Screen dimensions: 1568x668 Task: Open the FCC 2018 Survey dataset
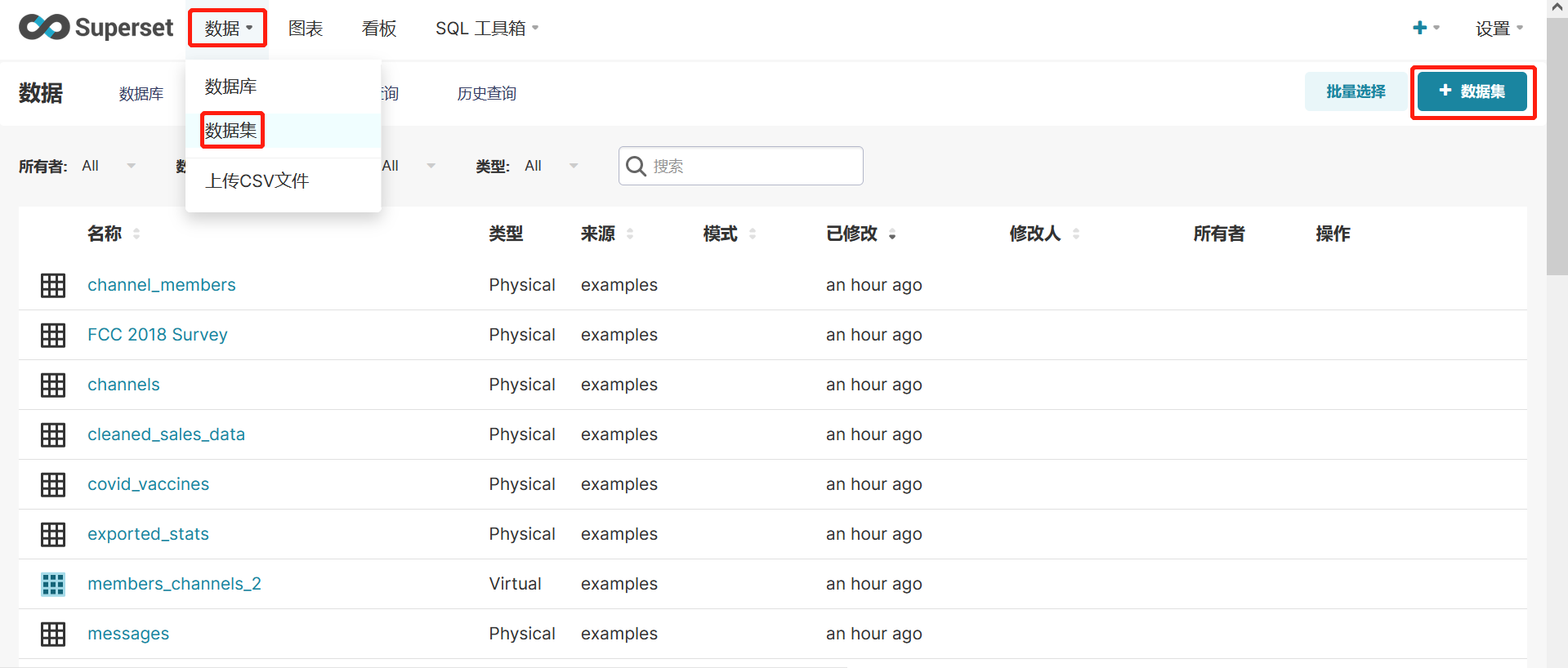click(x=158, y=335)
